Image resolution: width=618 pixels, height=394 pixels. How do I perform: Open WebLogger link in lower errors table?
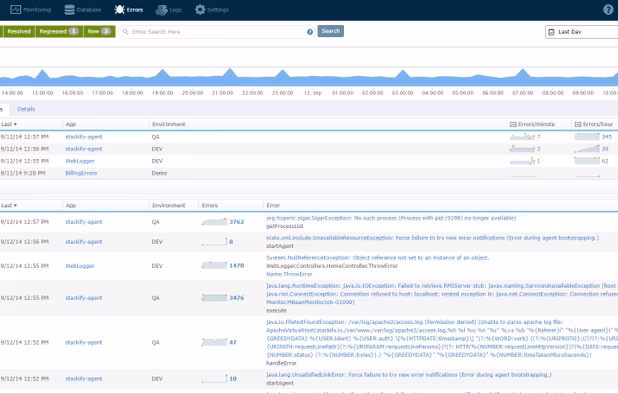80,266
